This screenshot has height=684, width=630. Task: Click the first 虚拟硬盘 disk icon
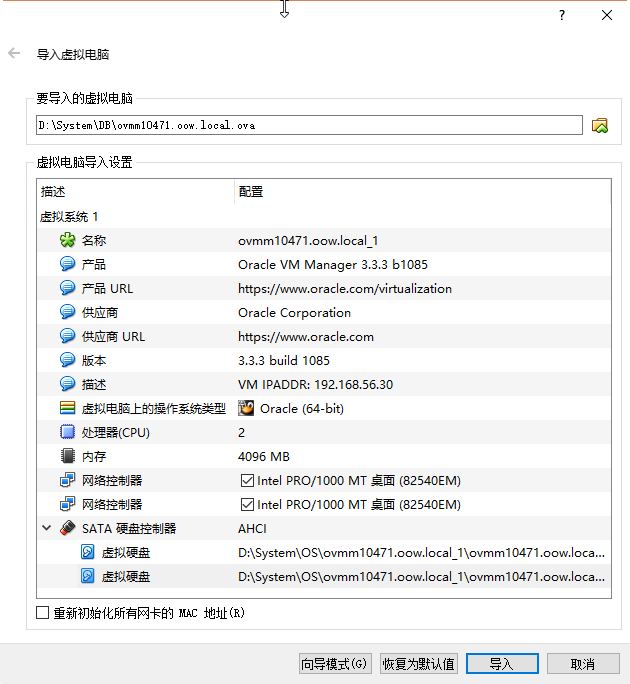pyautogui.click(x=88, y=552)
